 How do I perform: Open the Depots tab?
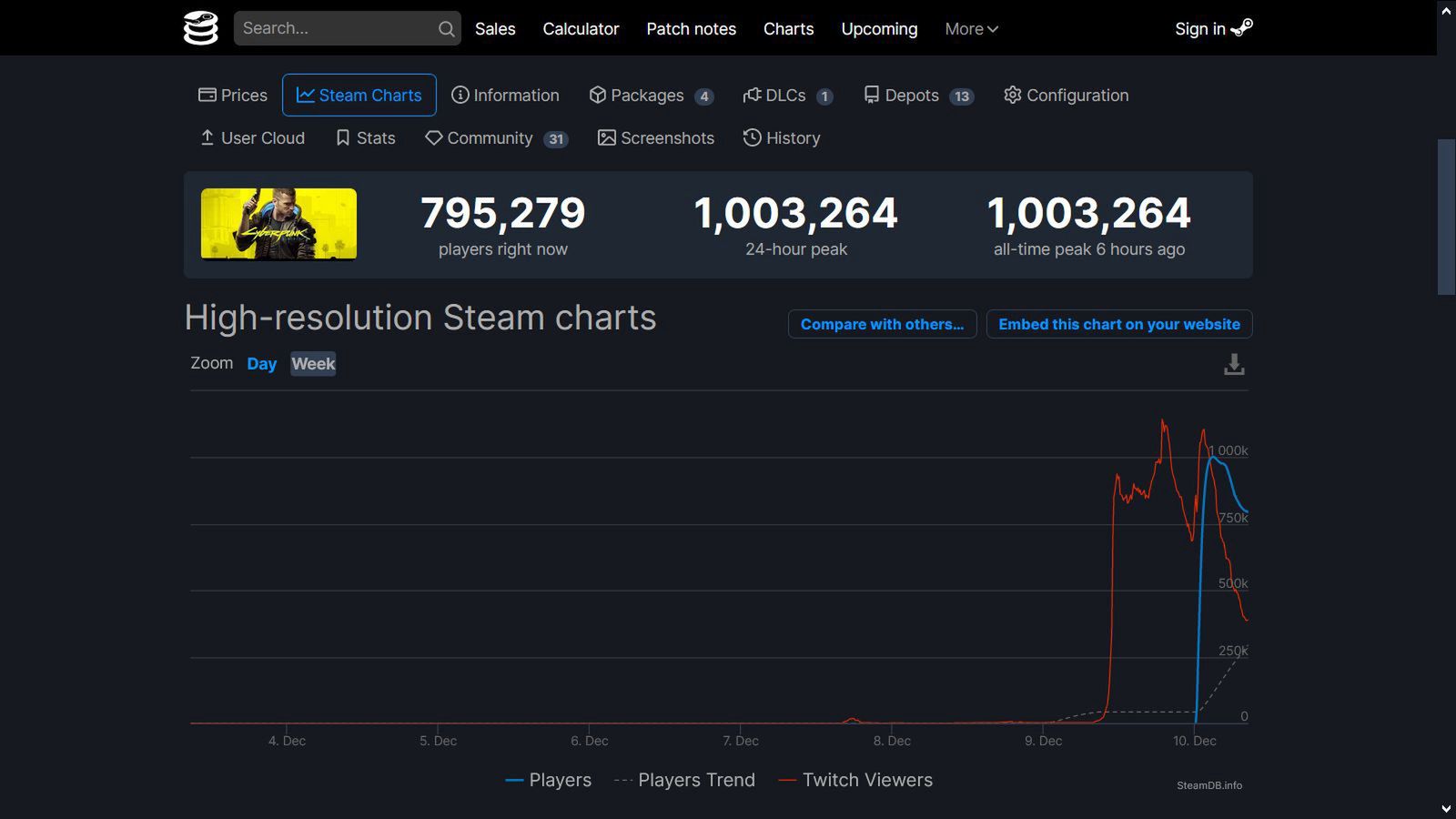pyautogui.click(x=918, y=96)
